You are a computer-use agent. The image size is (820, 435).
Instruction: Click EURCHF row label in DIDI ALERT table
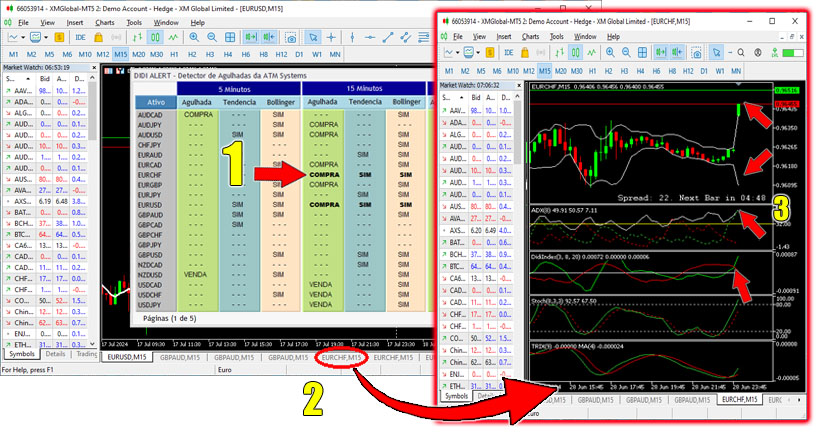tap(150, 175)
